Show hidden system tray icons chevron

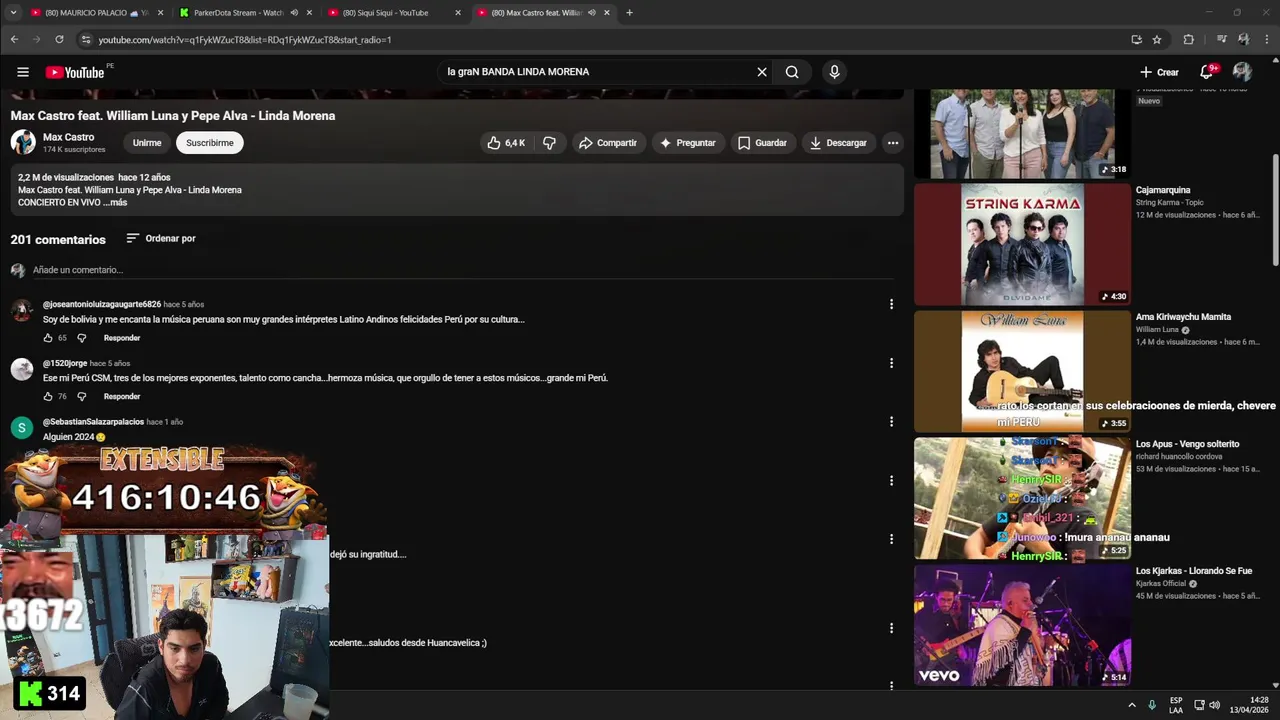tap(1132, 705)
